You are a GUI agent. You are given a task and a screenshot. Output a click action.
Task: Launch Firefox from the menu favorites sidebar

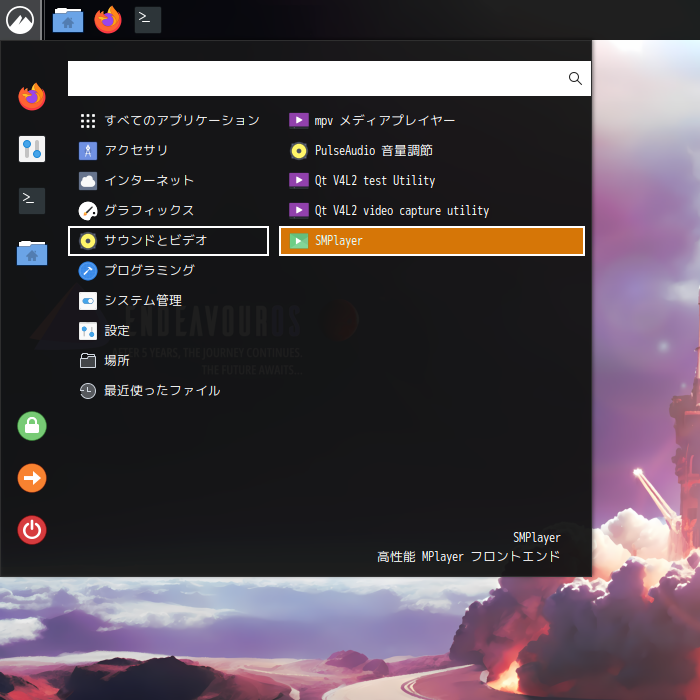(x=32, y=97)
